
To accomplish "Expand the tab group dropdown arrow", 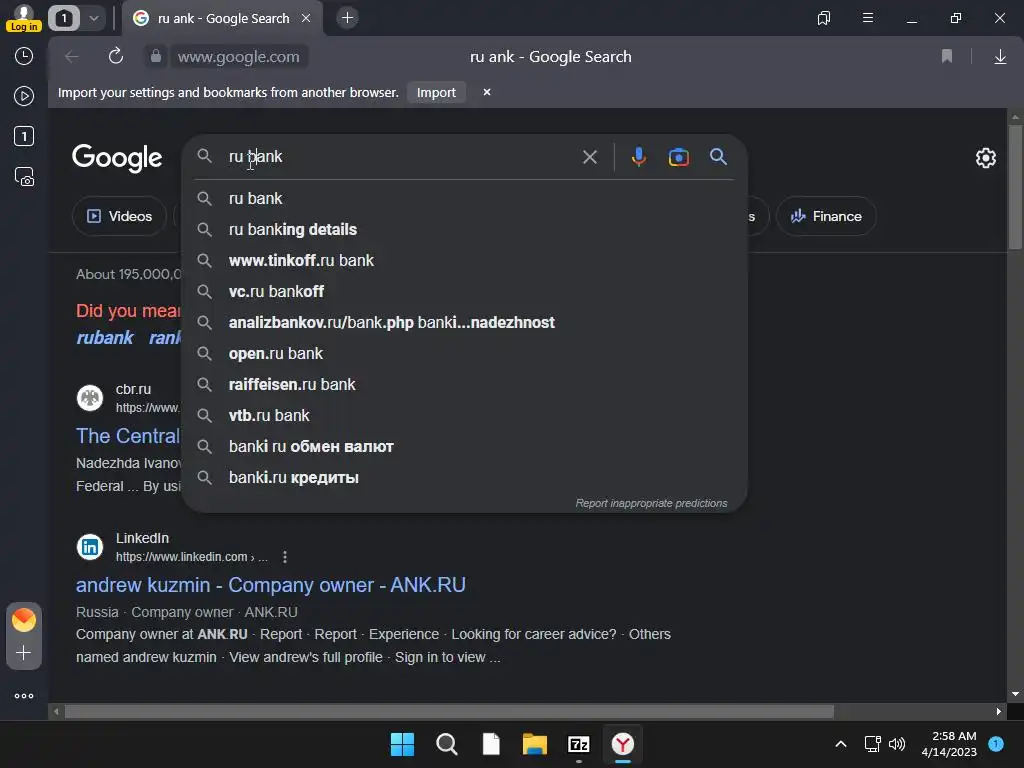I will pyautogui.click(x=94, y=18).
